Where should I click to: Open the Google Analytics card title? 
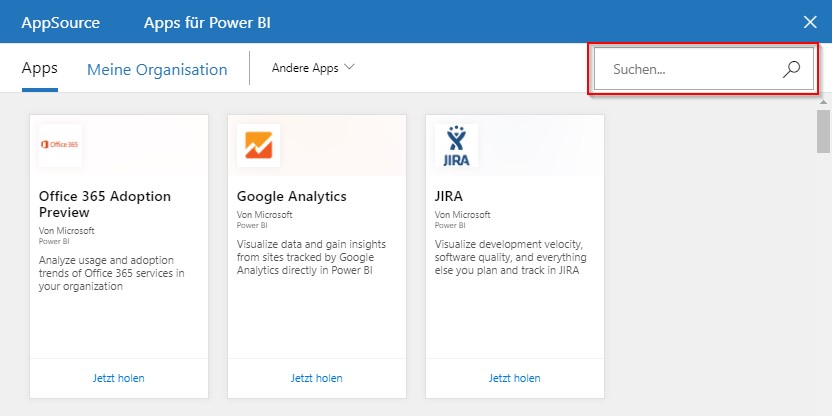292,196
